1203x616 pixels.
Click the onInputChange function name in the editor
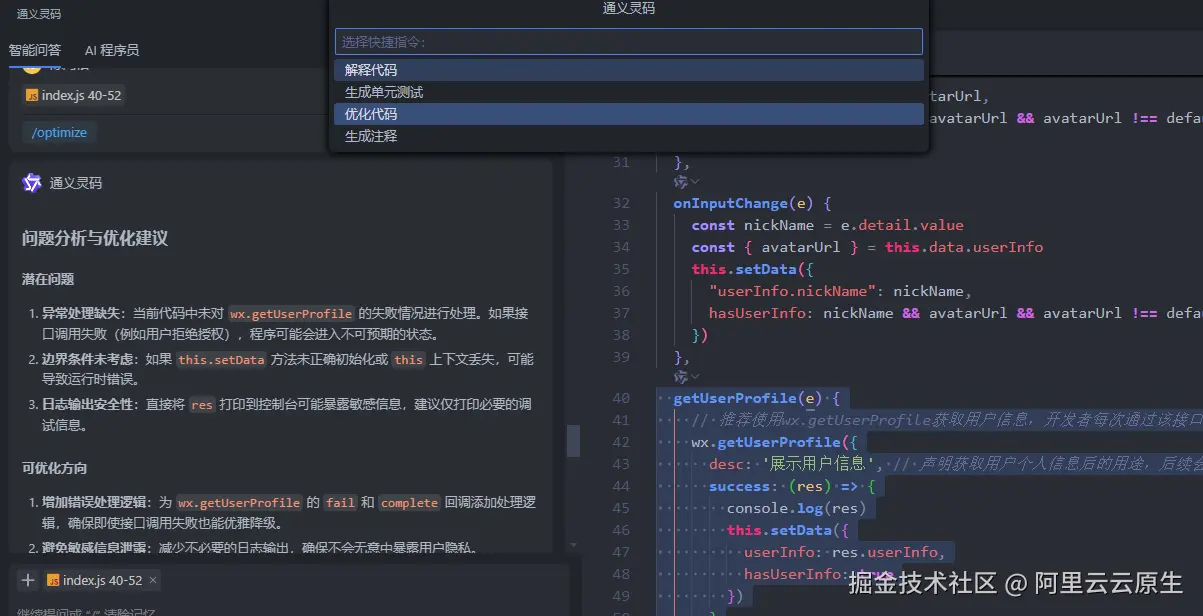[730, 203]
